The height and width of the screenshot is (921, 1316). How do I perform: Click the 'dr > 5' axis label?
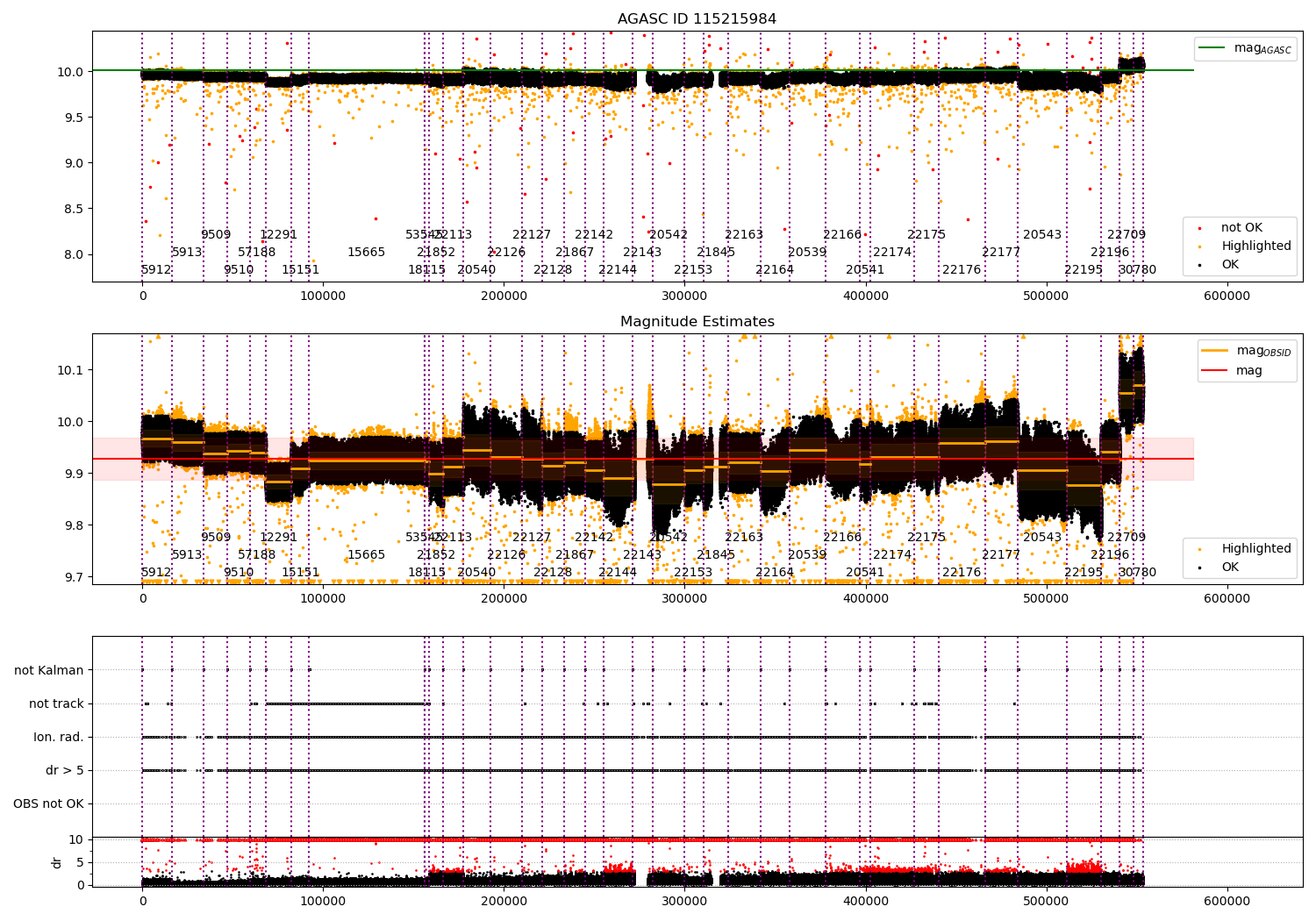click(x=65, y=771)
